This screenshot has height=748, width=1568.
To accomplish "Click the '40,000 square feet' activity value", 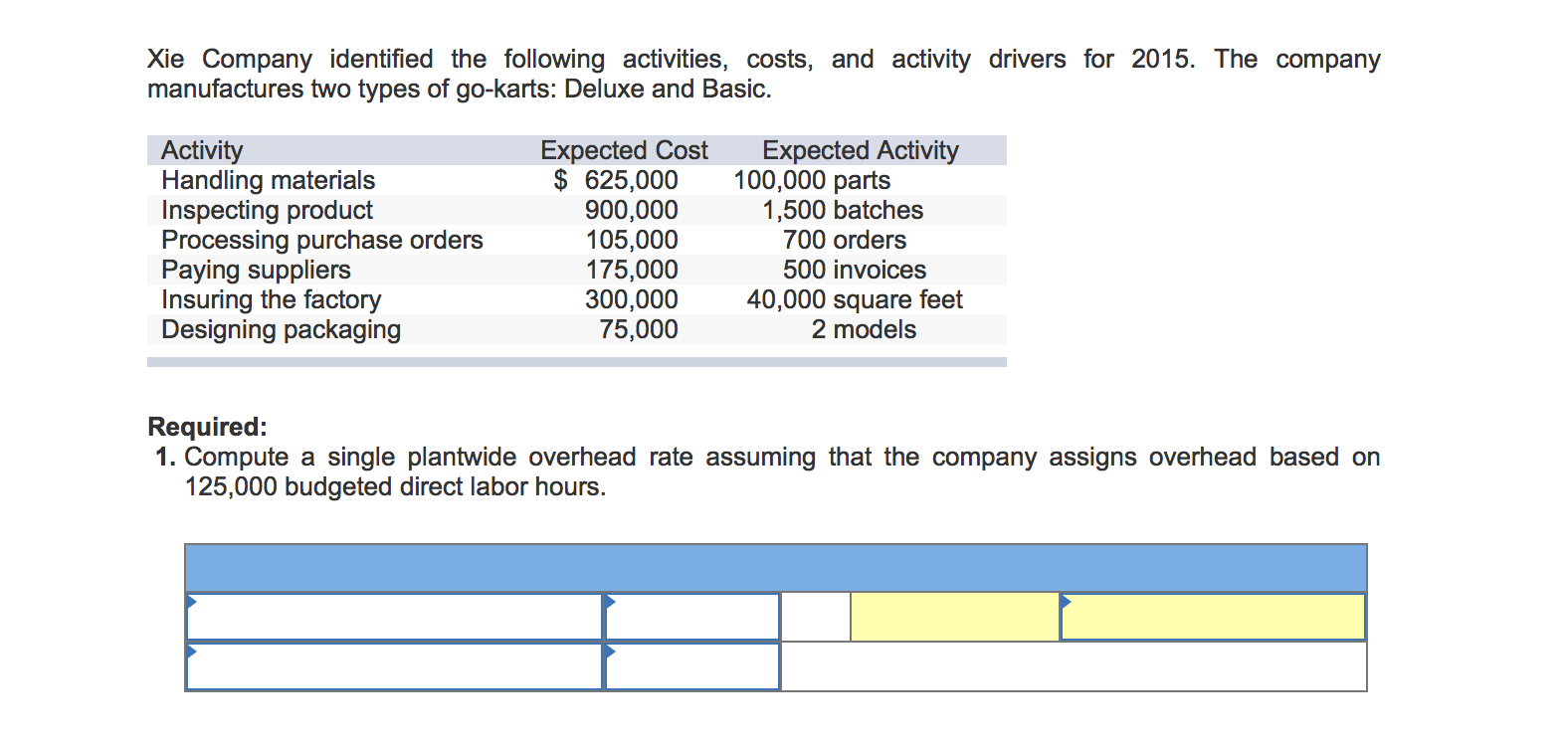I will pos(855,299).
